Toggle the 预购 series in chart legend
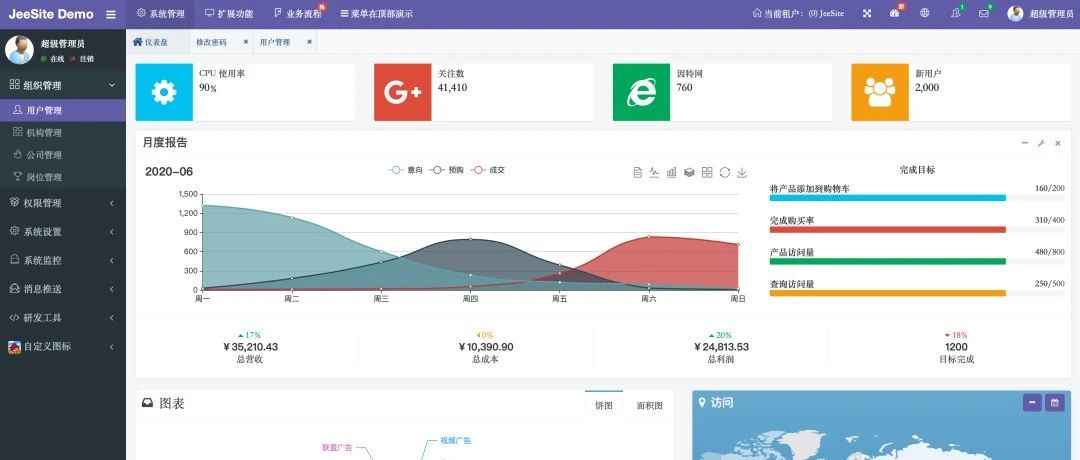 [x=447, y=170]
